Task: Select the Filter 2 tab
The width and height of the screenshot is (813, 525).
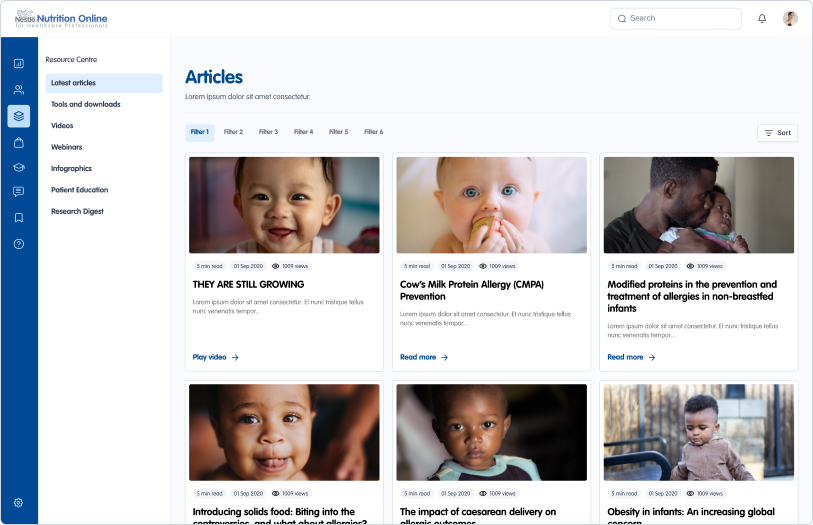Action: (233, 132)
